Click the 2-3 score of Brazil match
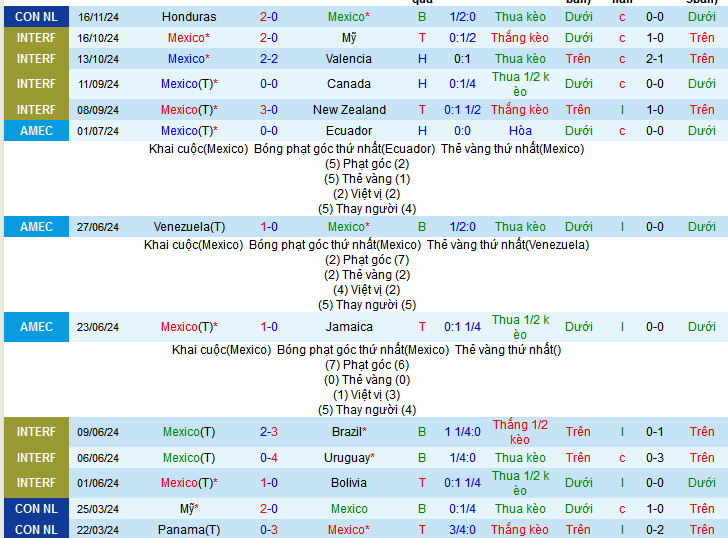The width and height of the screenshot is (728, 538). pos(268,432)
